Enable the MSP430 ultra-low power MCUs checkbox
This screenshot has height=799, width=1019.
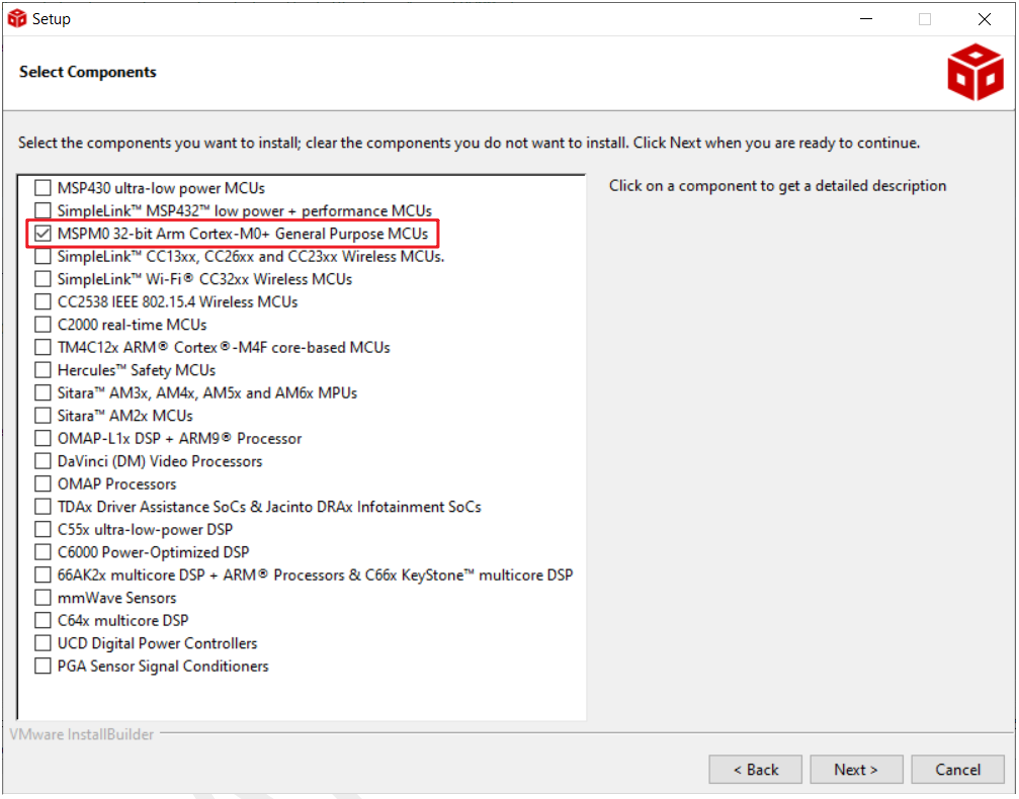click(x=42, y=188)
